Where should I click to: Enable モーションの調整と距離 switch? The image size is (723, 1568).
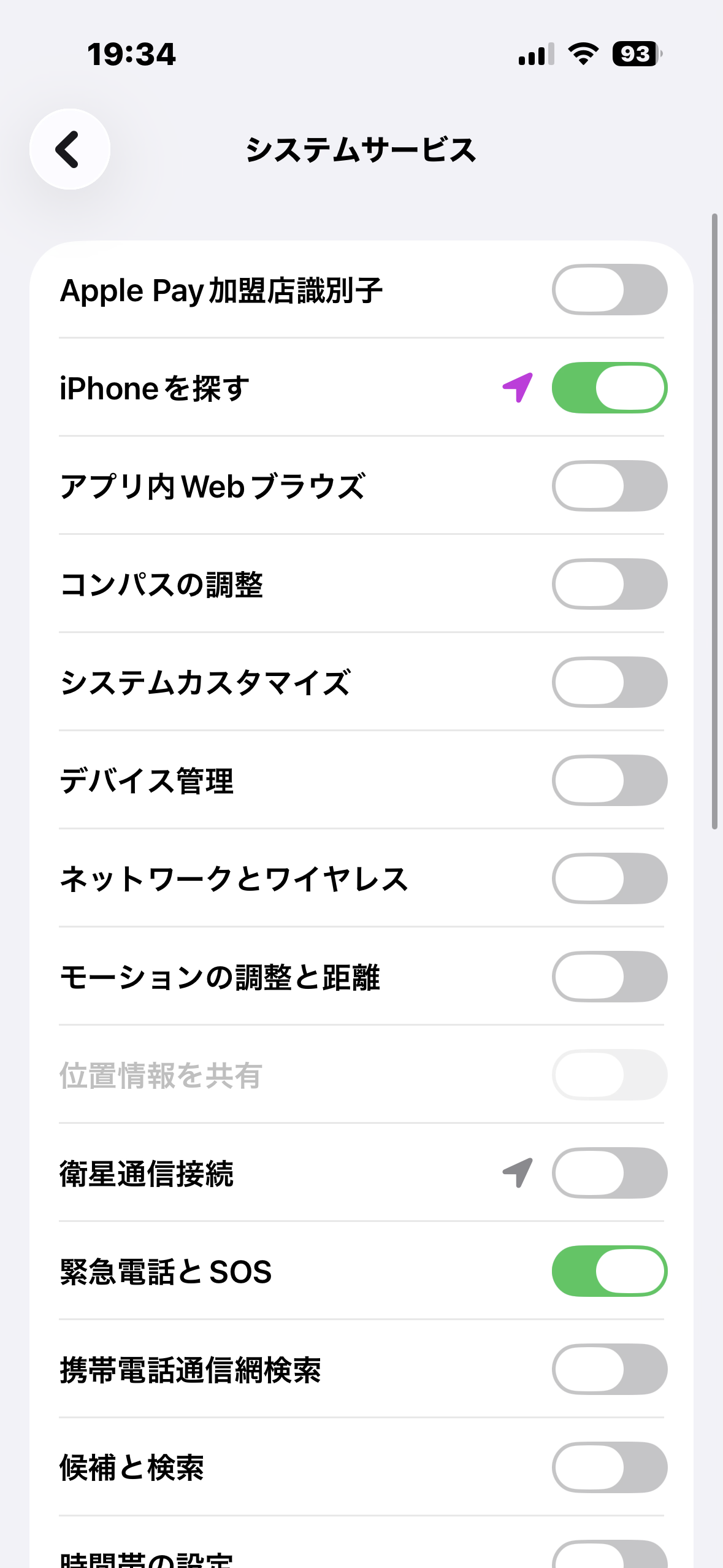tap(609, 977)
